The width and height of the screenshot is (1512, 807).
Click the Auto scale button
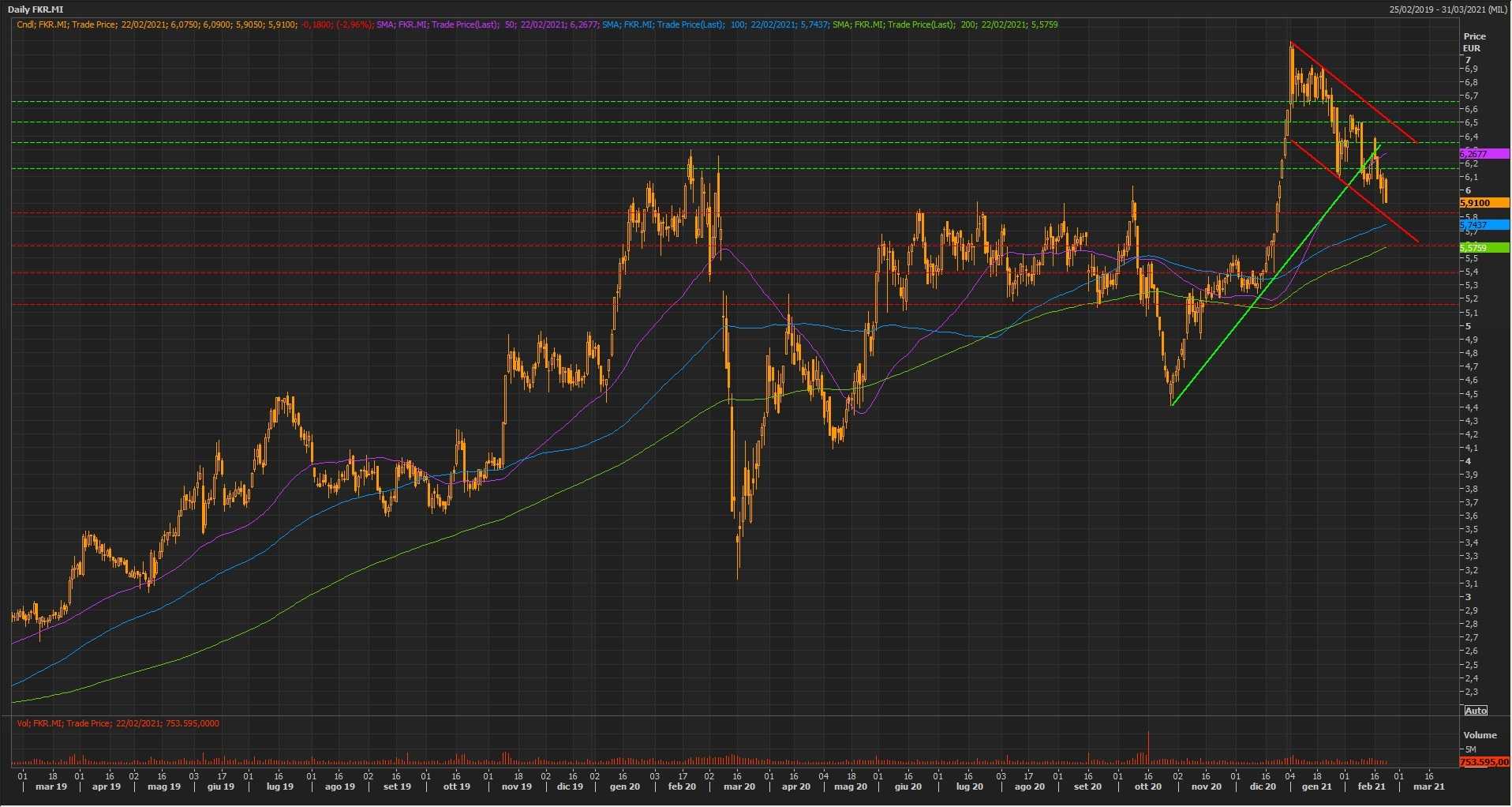pos(1475,711)
